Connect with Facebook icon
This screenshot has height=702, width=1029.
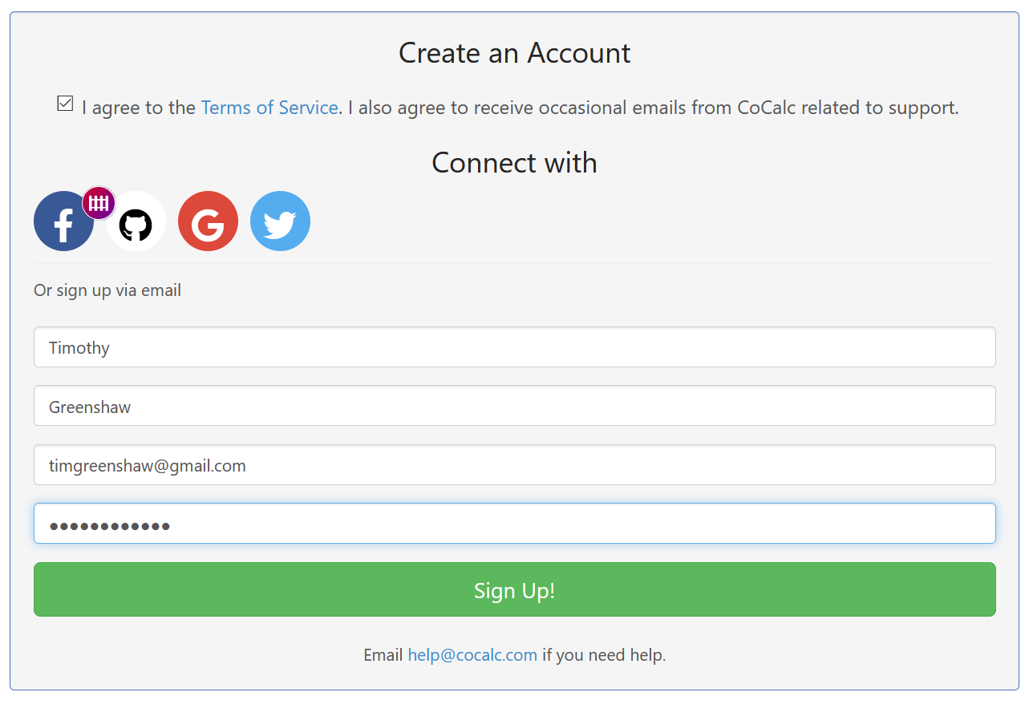tap(60, 223)
